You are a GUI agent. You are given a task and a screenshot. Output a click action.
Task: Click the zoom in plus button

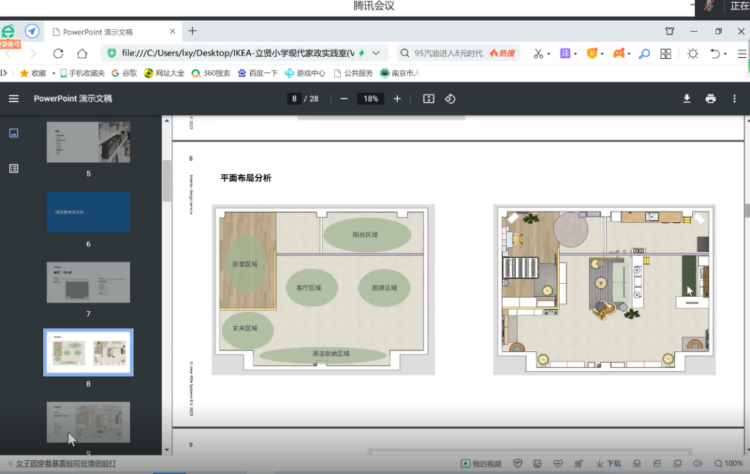click(397, 99)
